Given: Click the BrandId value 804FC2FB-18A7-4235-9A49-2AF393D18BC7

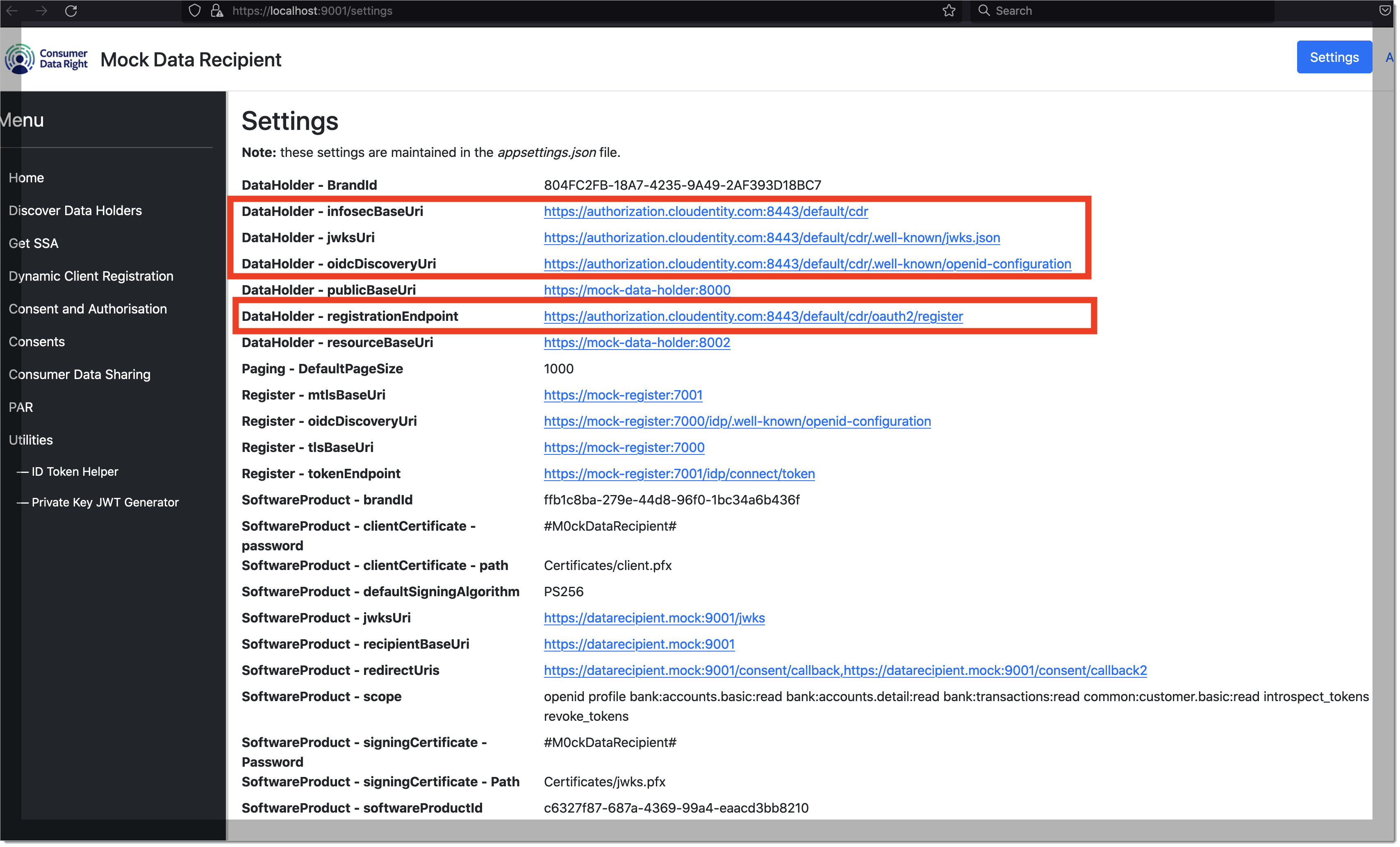Looking at the screenshot, I should (683, 185).
